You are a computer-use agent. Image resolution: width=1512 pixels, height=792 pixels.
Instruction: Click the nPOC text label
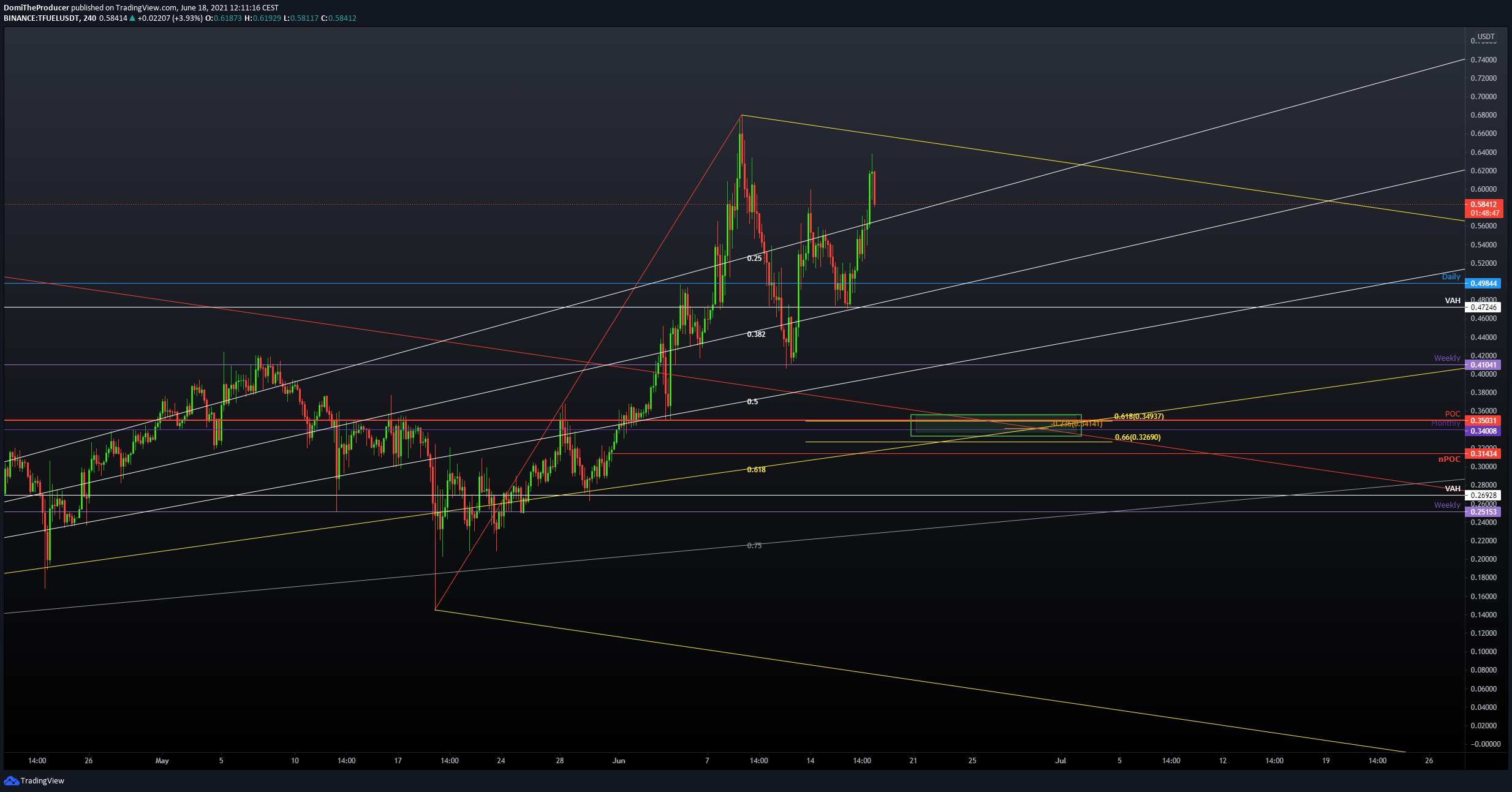(x=1450, y=459)
